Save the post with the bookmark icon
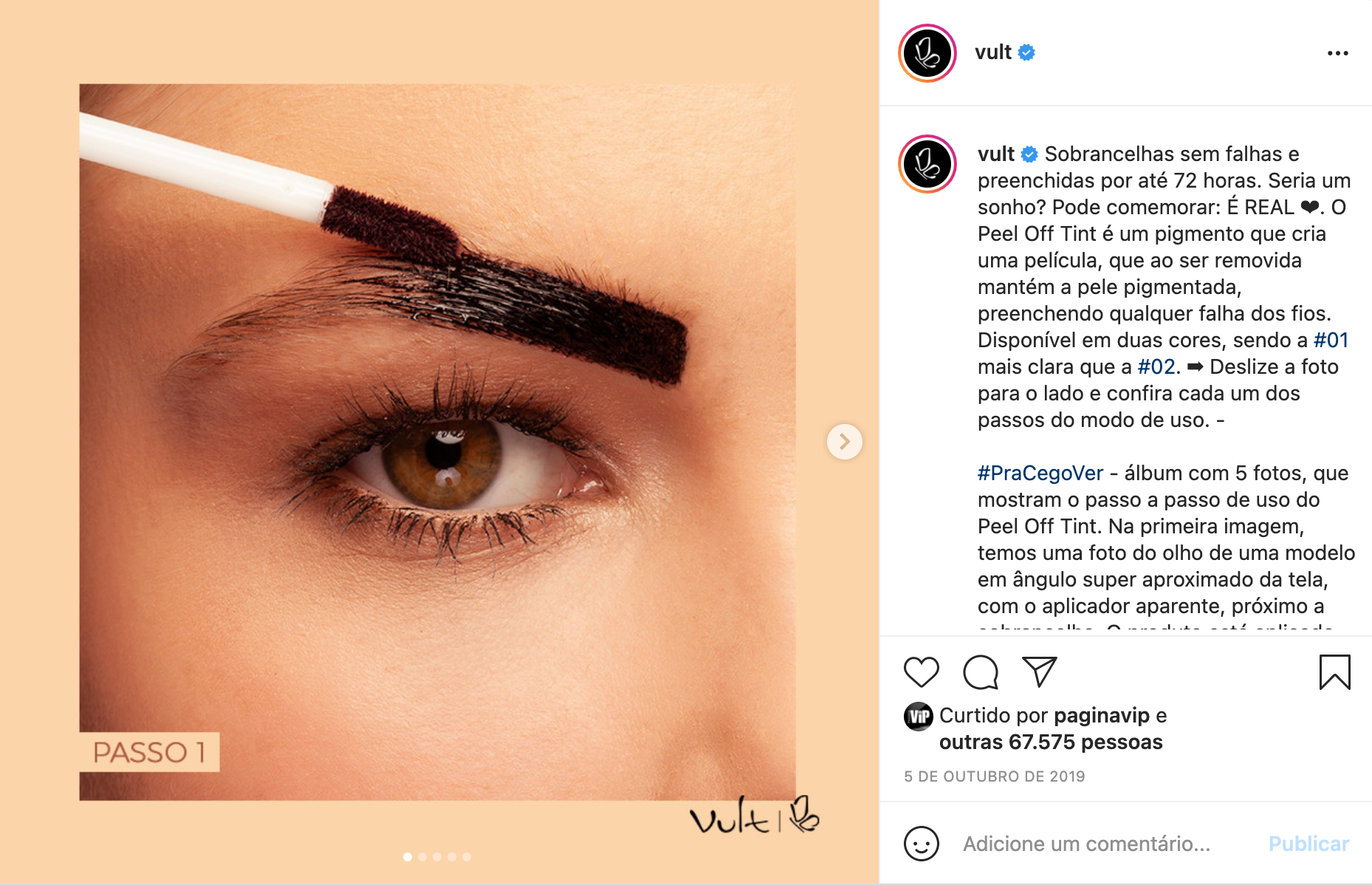The height and width of the screenshot is (885, 1372). 1334,672
